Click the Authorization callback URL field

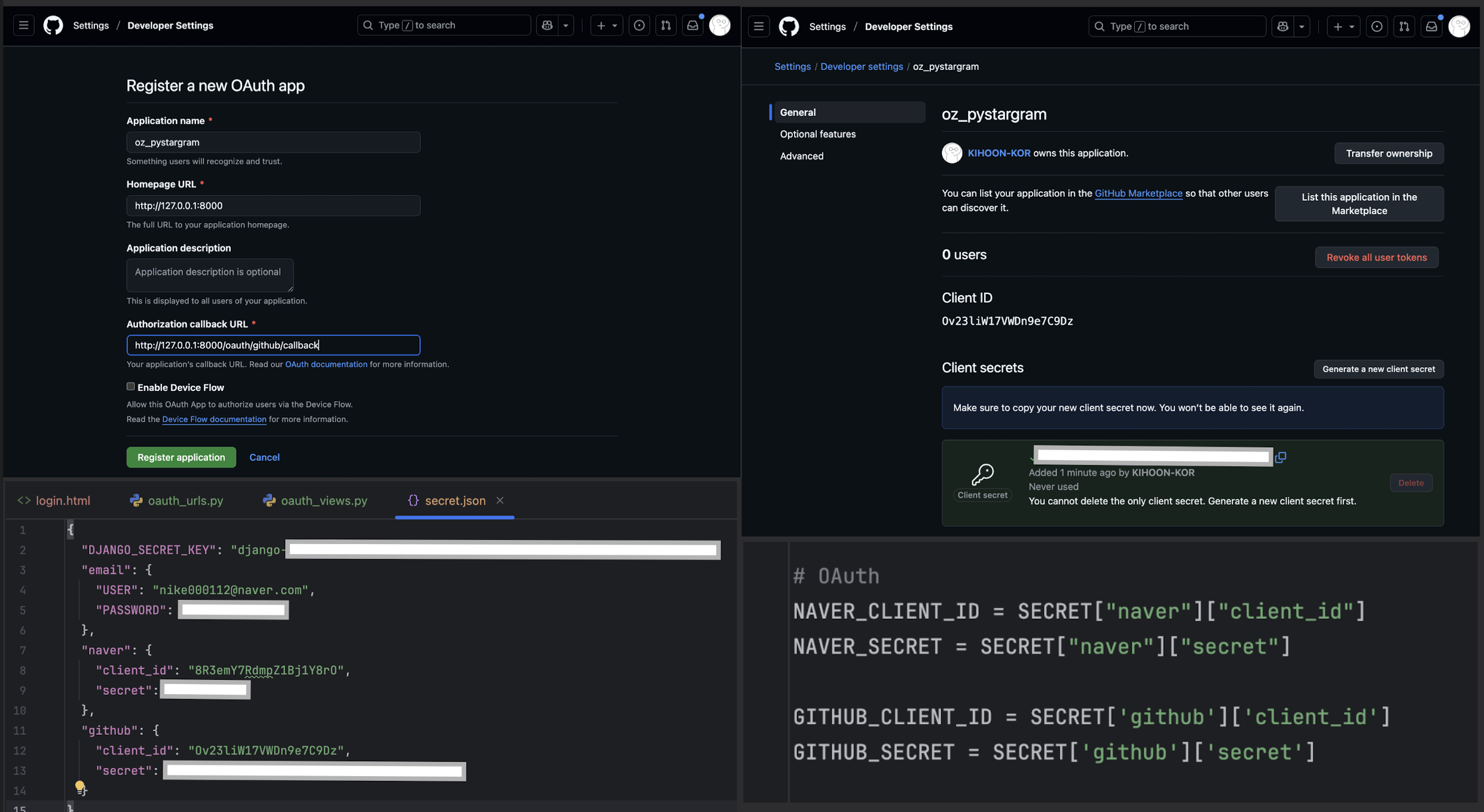(273, 345)
